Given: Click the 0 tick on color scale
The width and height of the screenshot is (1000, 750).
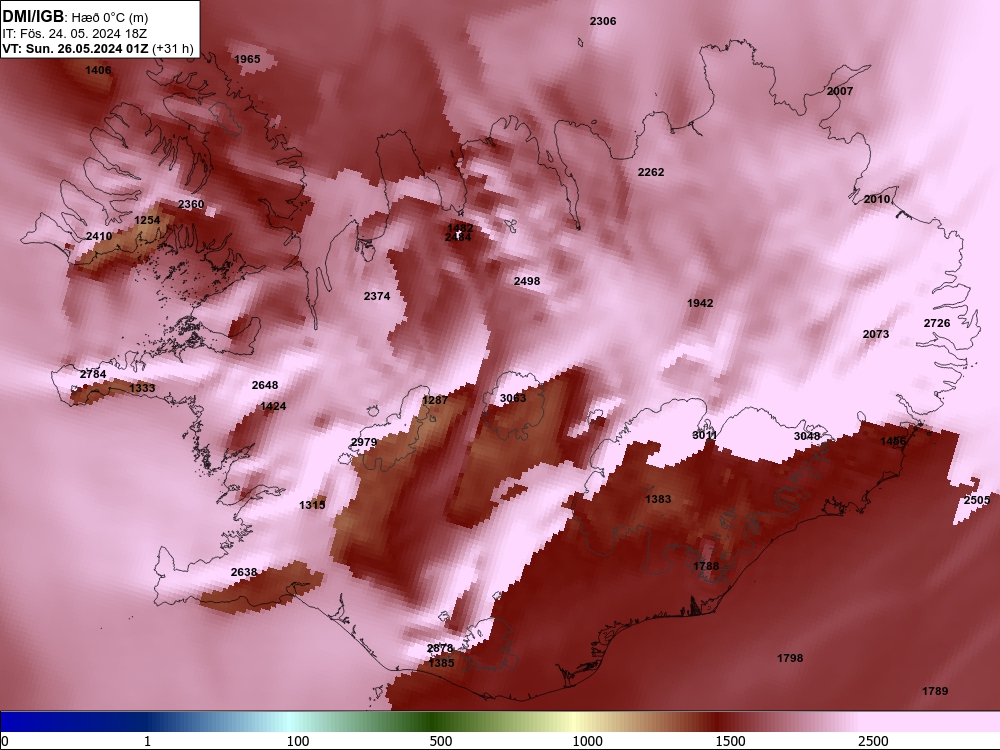Looking at the screenshot, I should [5, 741].
